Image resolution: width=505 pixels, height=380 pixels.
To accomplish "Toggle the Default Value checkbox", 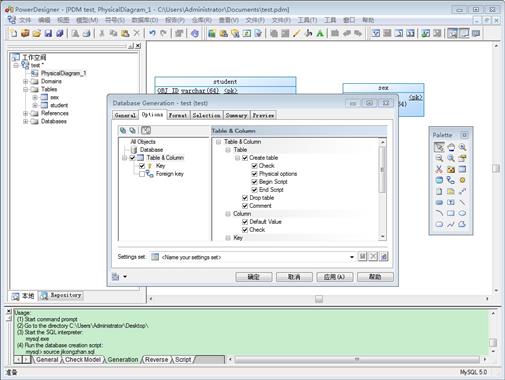I will tap(245, 222).
